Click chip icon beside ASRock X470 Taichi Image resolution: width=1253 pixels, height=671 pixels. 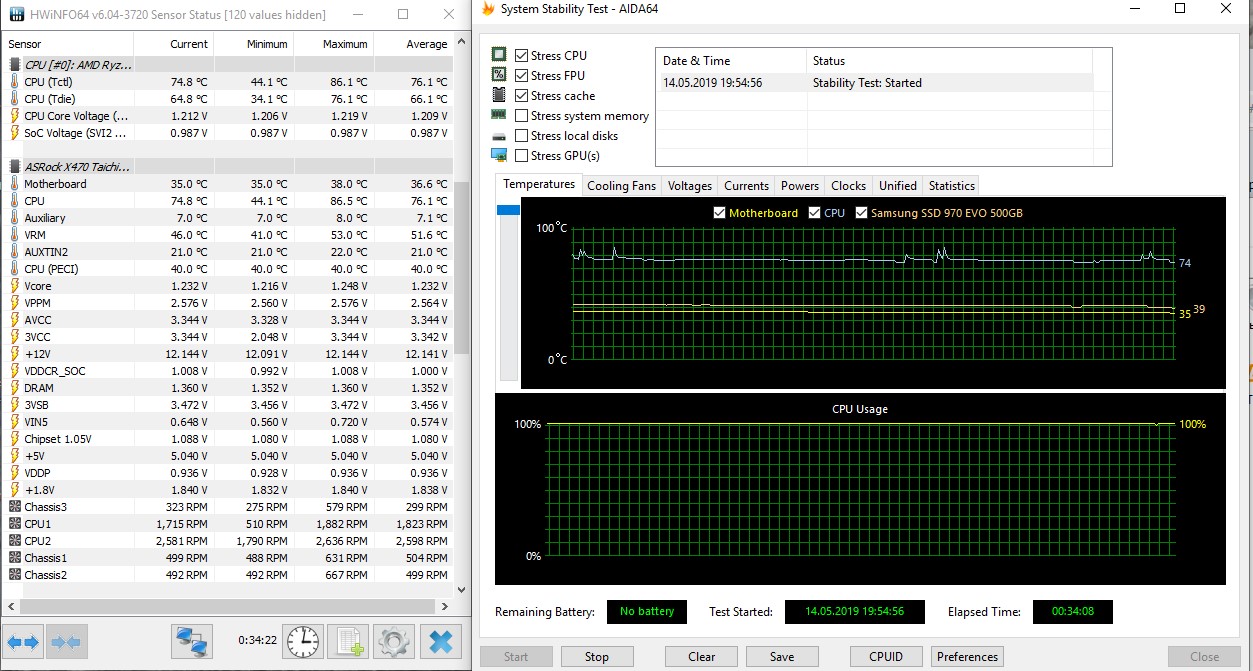coord(15,166)
